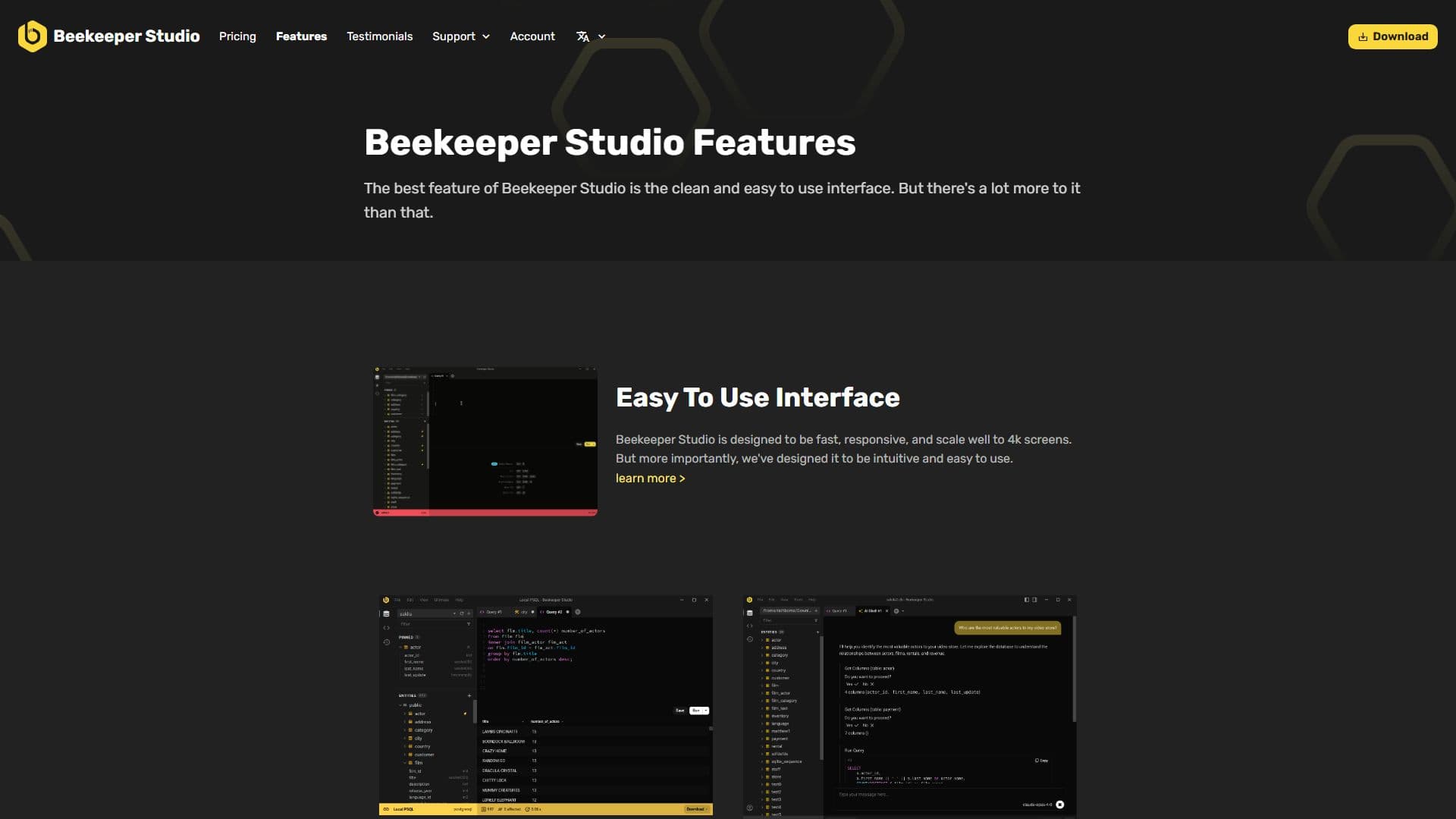Go to the Features nav item
Viewport: 1456px width, 819px height.
[301, 36]
